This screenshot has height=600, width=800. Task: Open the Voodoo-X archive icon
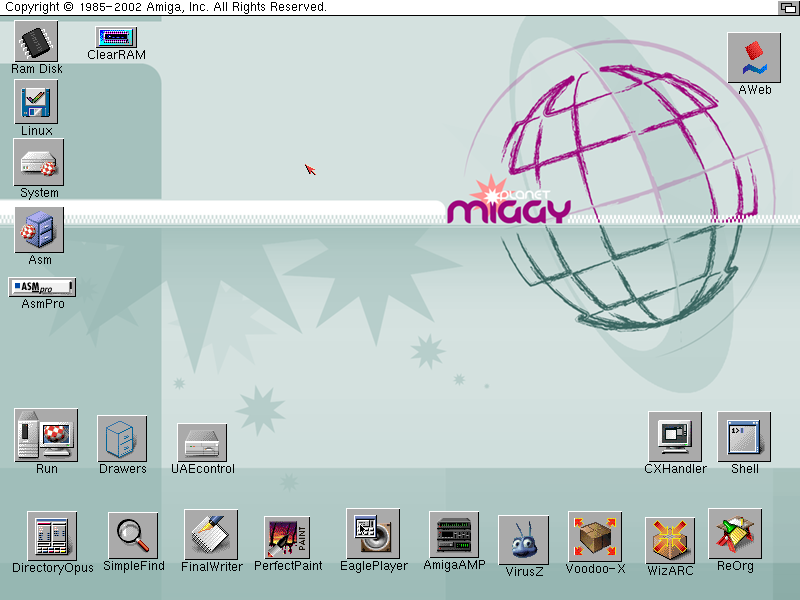pos(595,536)
